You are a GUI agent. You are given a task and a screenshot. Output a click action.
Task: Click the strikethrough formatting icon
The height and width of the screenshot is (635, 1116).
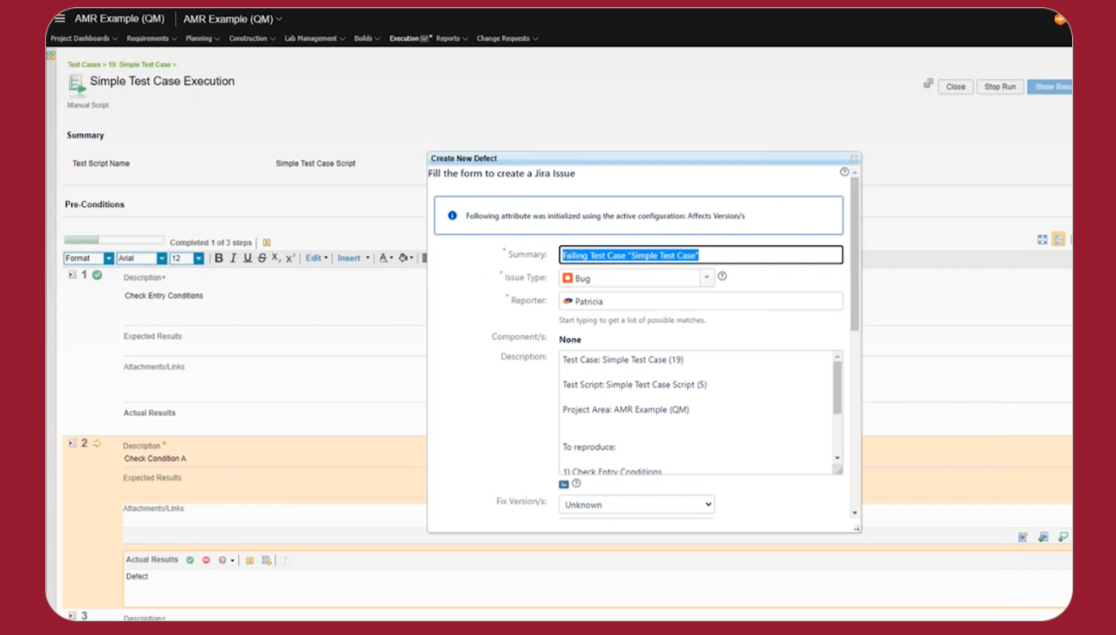[x=262, y=258]
